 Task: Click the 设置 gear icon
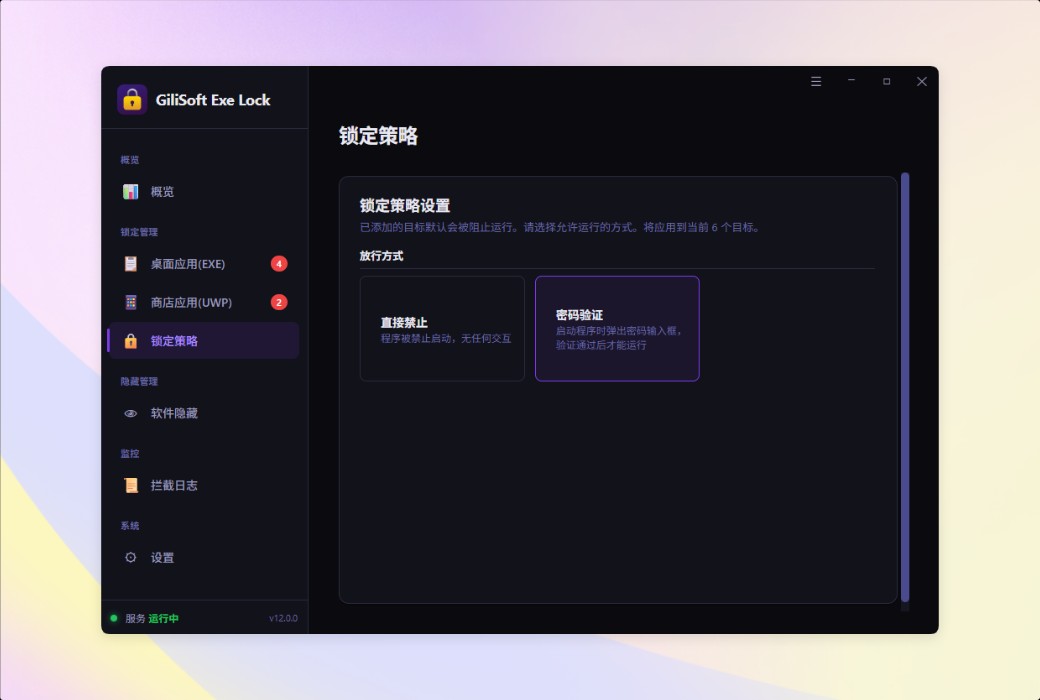(131, 557)
